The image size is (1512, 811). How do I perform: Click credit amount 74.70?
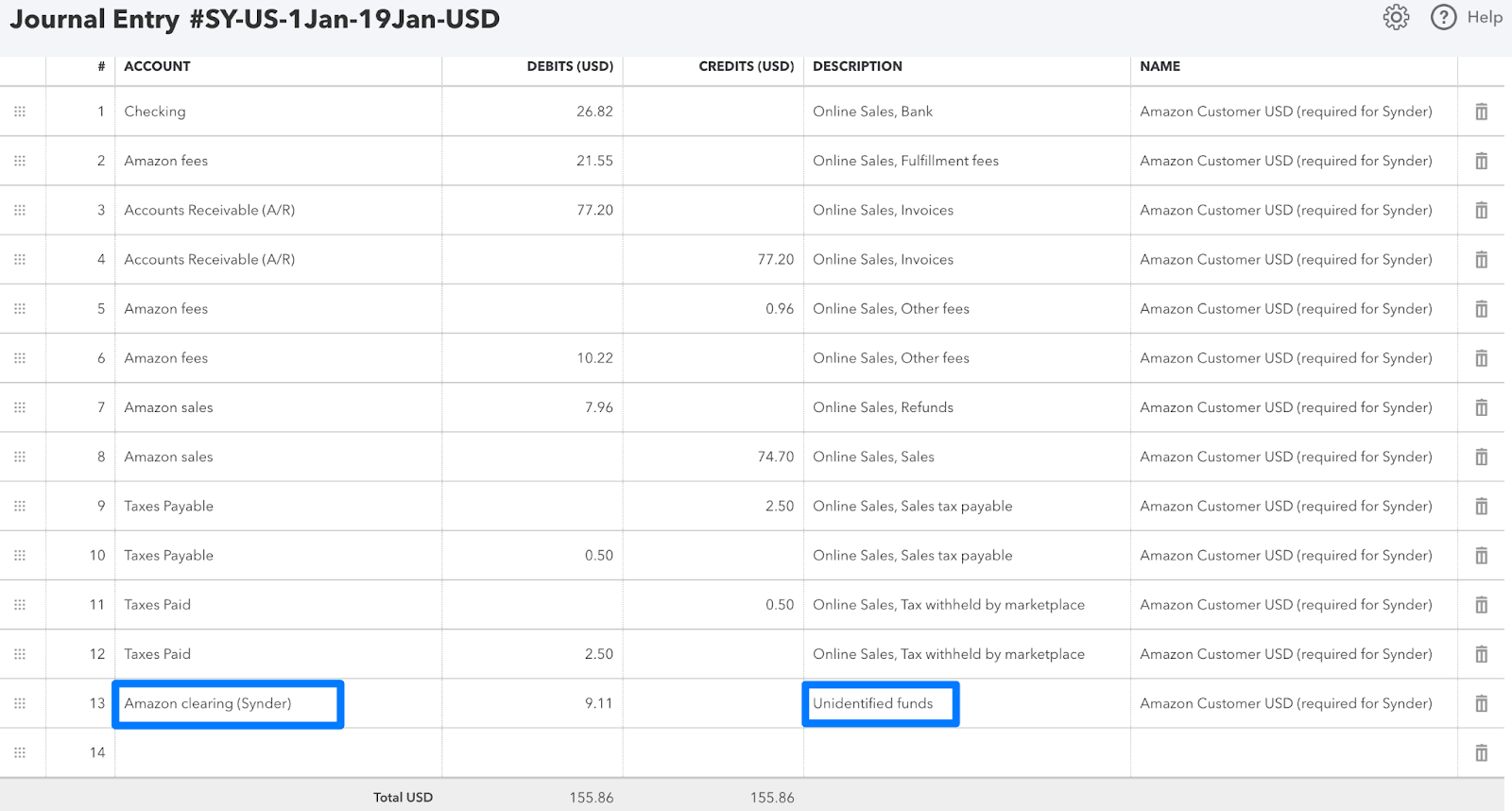click(775, 457)
